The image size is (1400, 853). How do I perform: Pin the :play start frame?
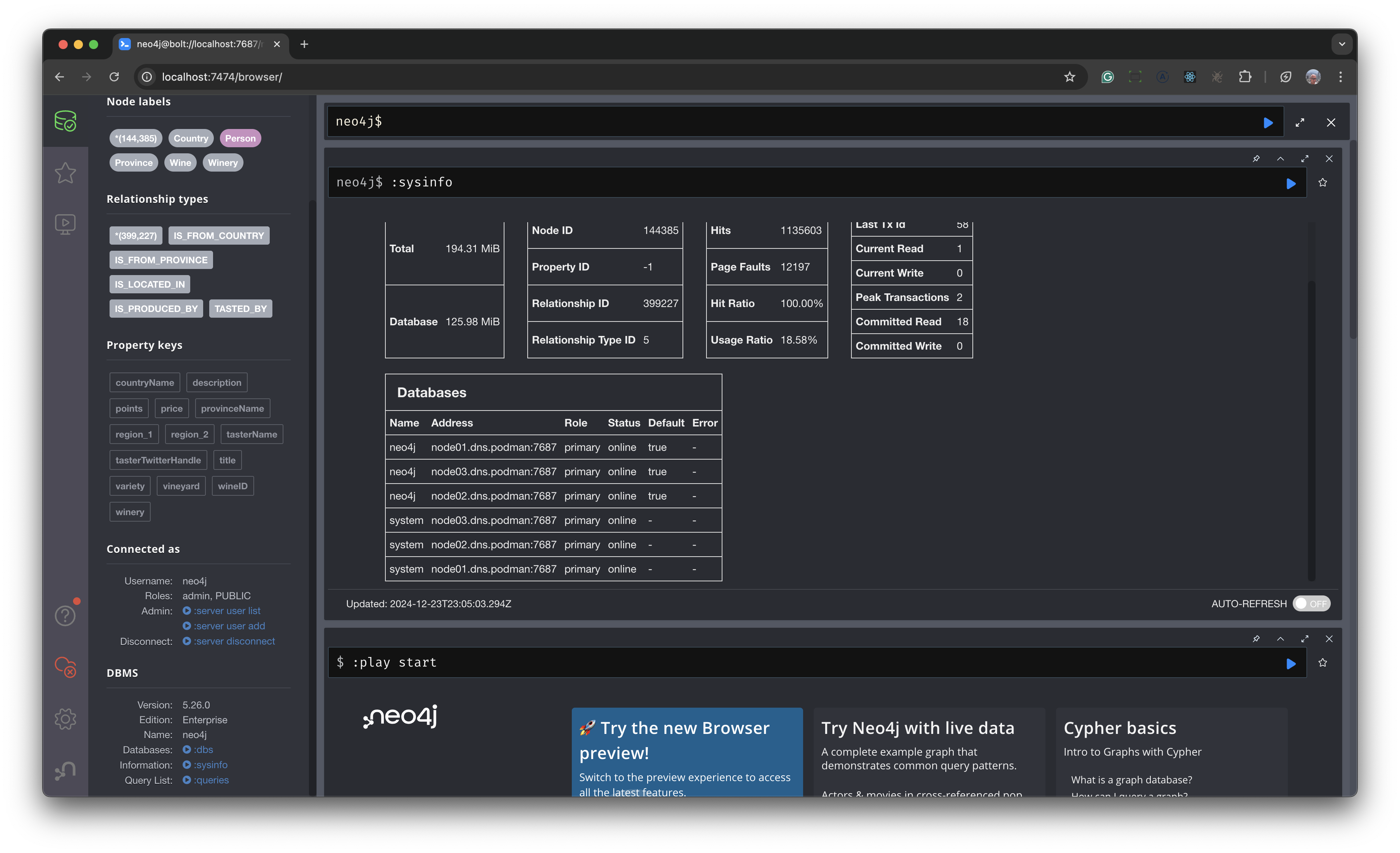coord(1256,639)
